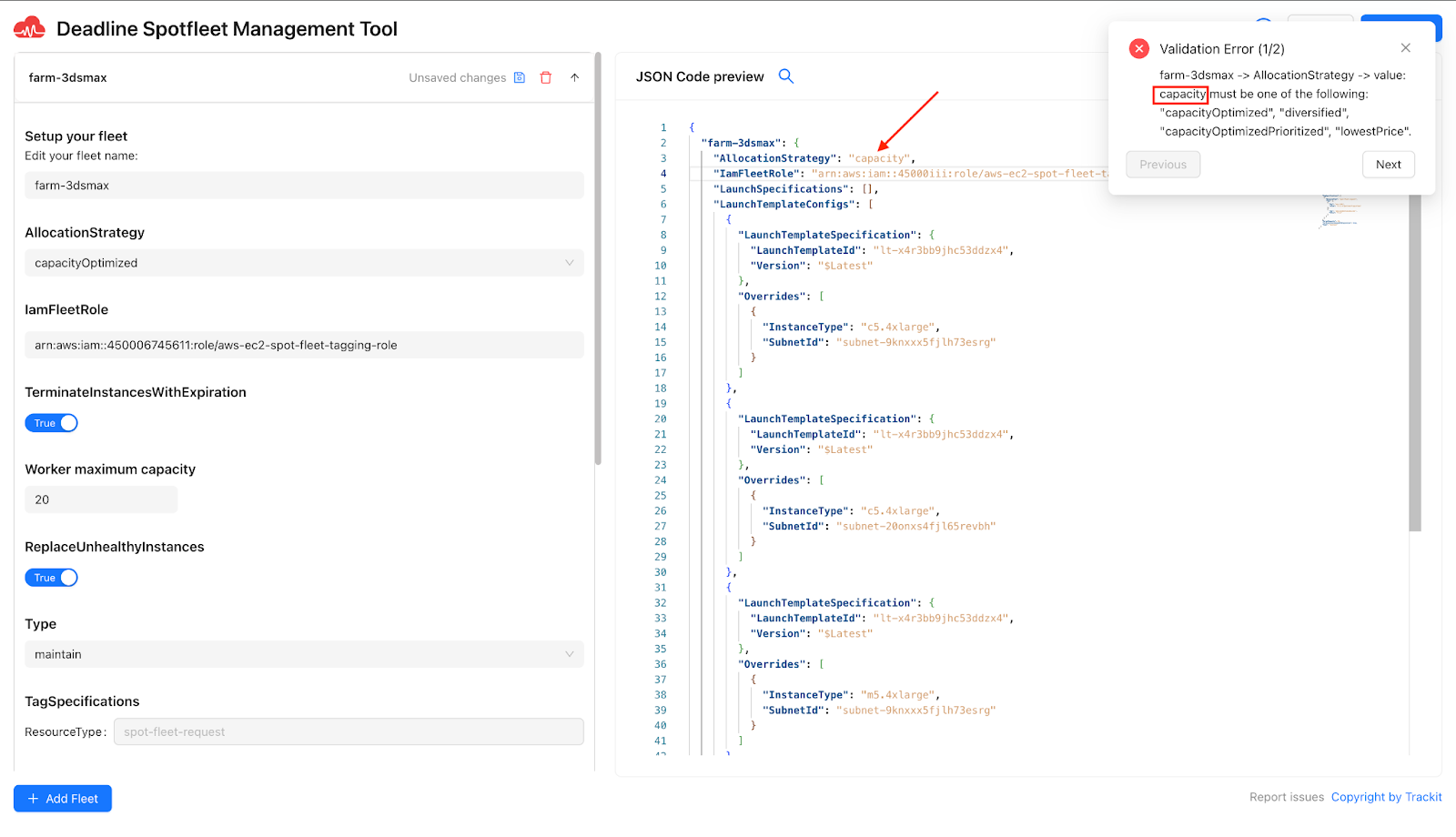Open Copyright by Trackit link
The width and height of the screenshot is (1456, 837).
[x=1387, y=797]
